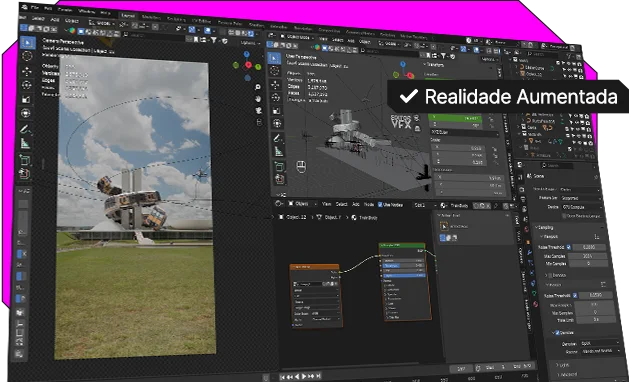This screenshot has height=382, width=629.
Task: Pick Annotate tool in User Perspective viewport
Action: click(277, 138)
